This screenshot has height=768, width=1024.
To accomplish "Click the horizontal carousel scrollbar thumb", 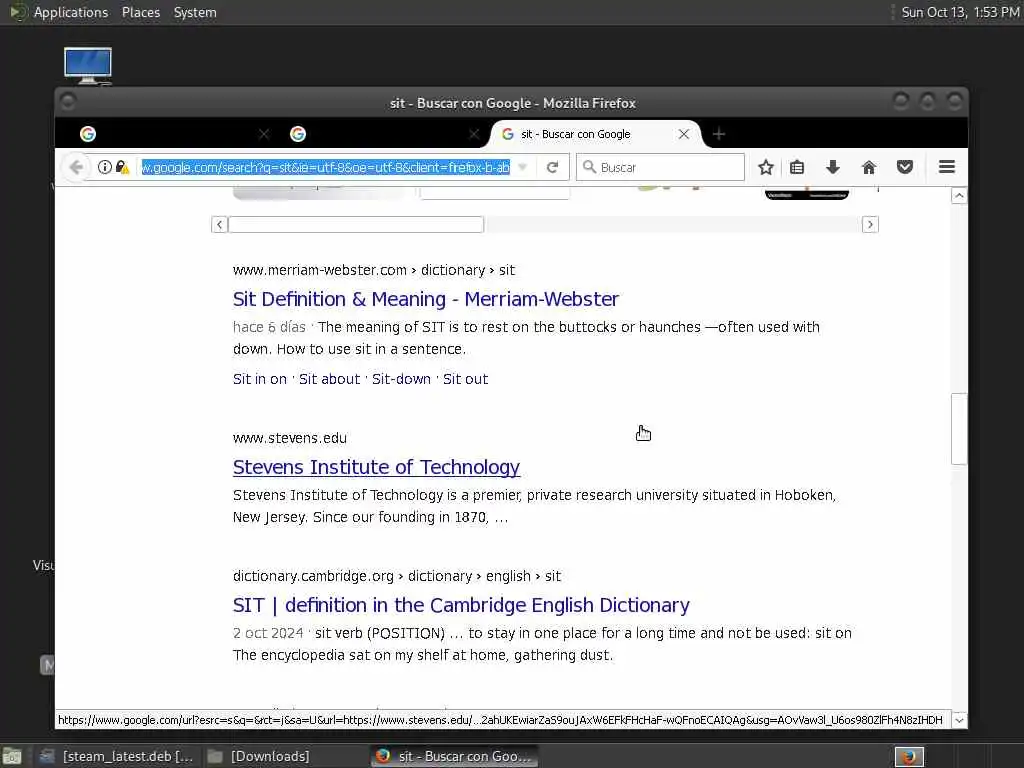I will tap(356, 225).
